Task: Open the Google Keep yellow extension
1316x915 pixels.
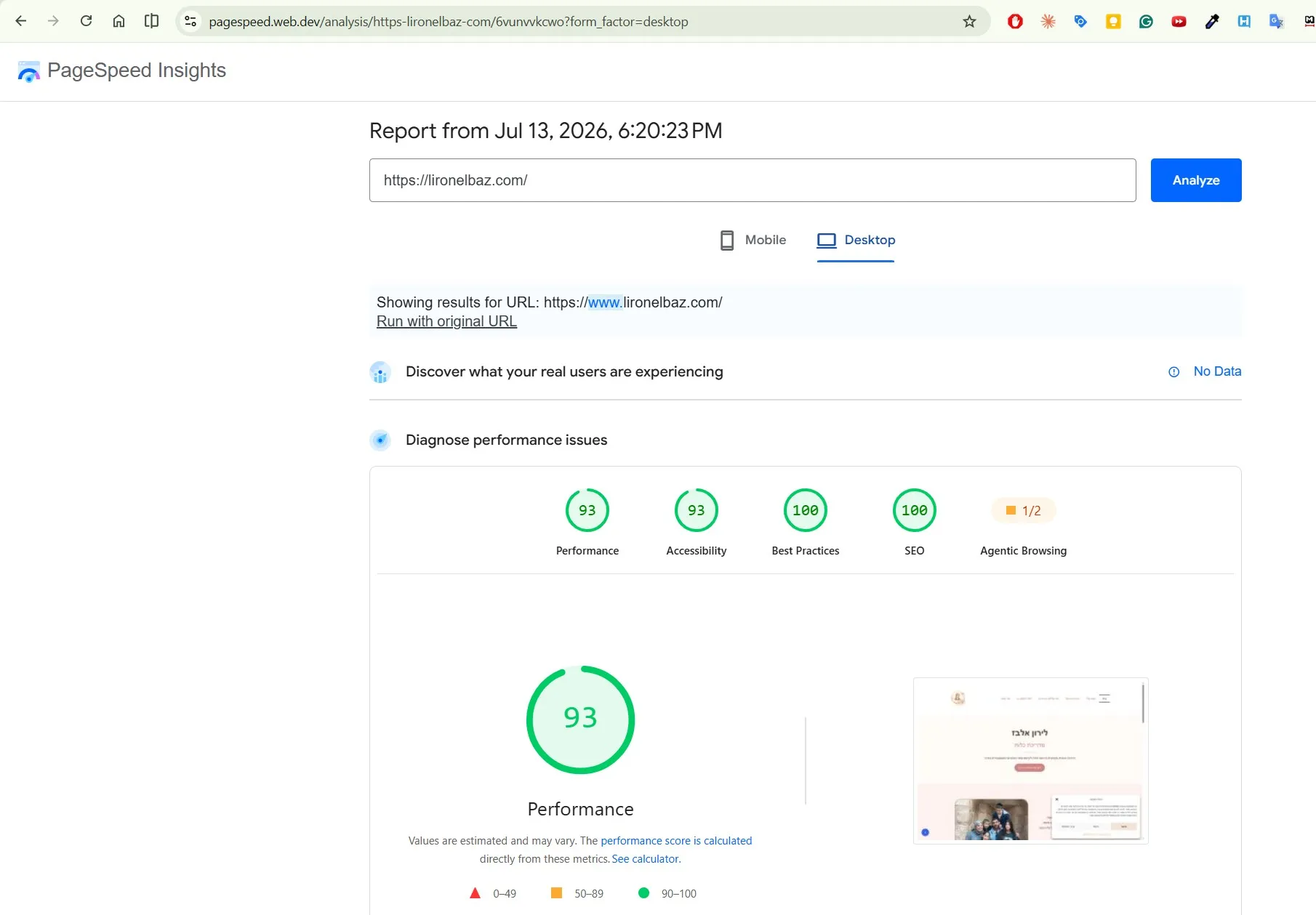Action: (x=1113, y=21)
